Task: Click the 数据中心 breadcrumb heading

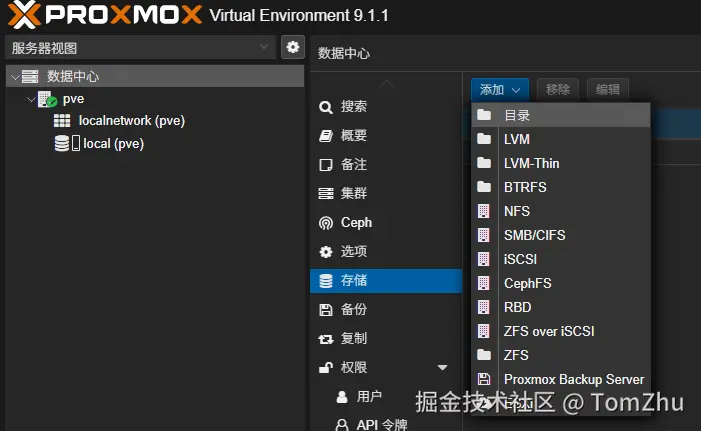Action: click(x=344, y=53)
